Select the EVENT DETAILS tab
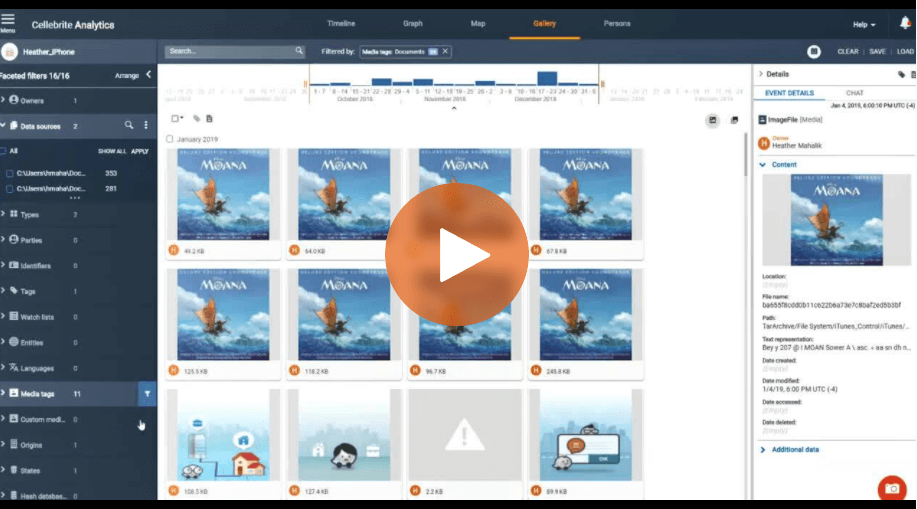This screenshot has height=509, width=917. coord(790,93)
